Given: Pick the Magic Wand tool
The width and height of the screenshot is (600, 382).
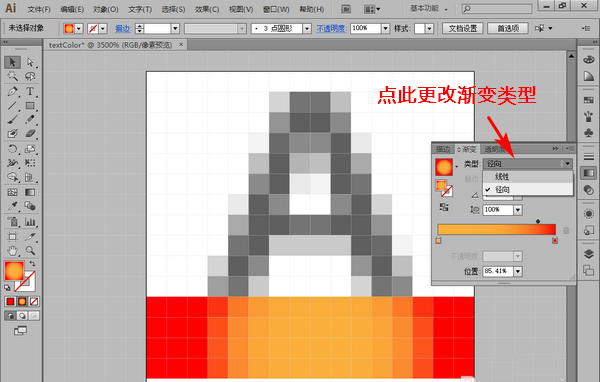Looking at the screenshot, I should pos(12,76).
